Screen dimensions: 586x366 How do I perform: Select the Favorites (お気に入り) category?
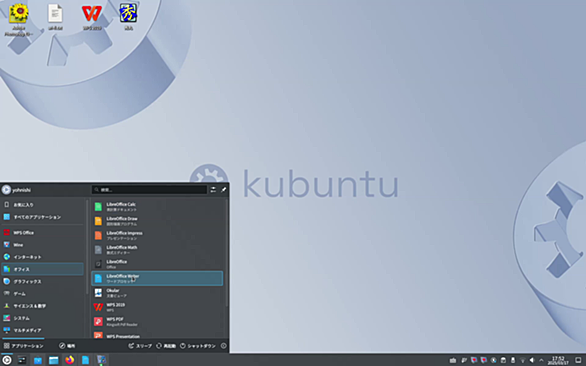coord(43,205)
